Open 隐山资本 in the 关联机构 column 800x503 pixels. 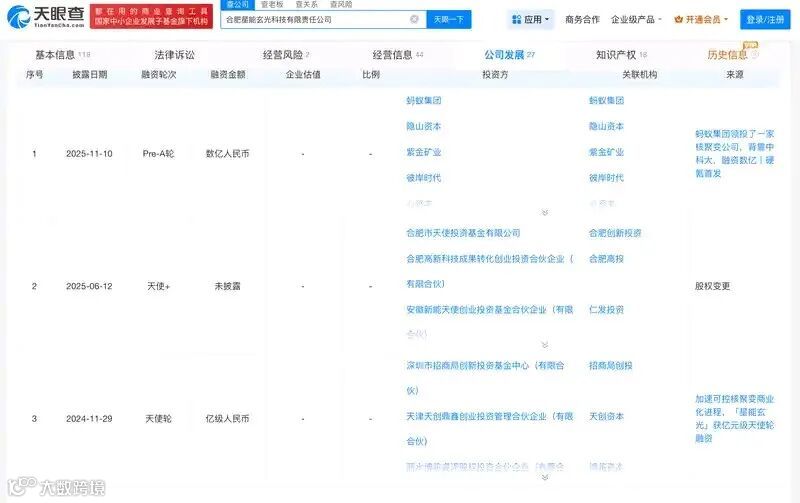tap(606, 126)
